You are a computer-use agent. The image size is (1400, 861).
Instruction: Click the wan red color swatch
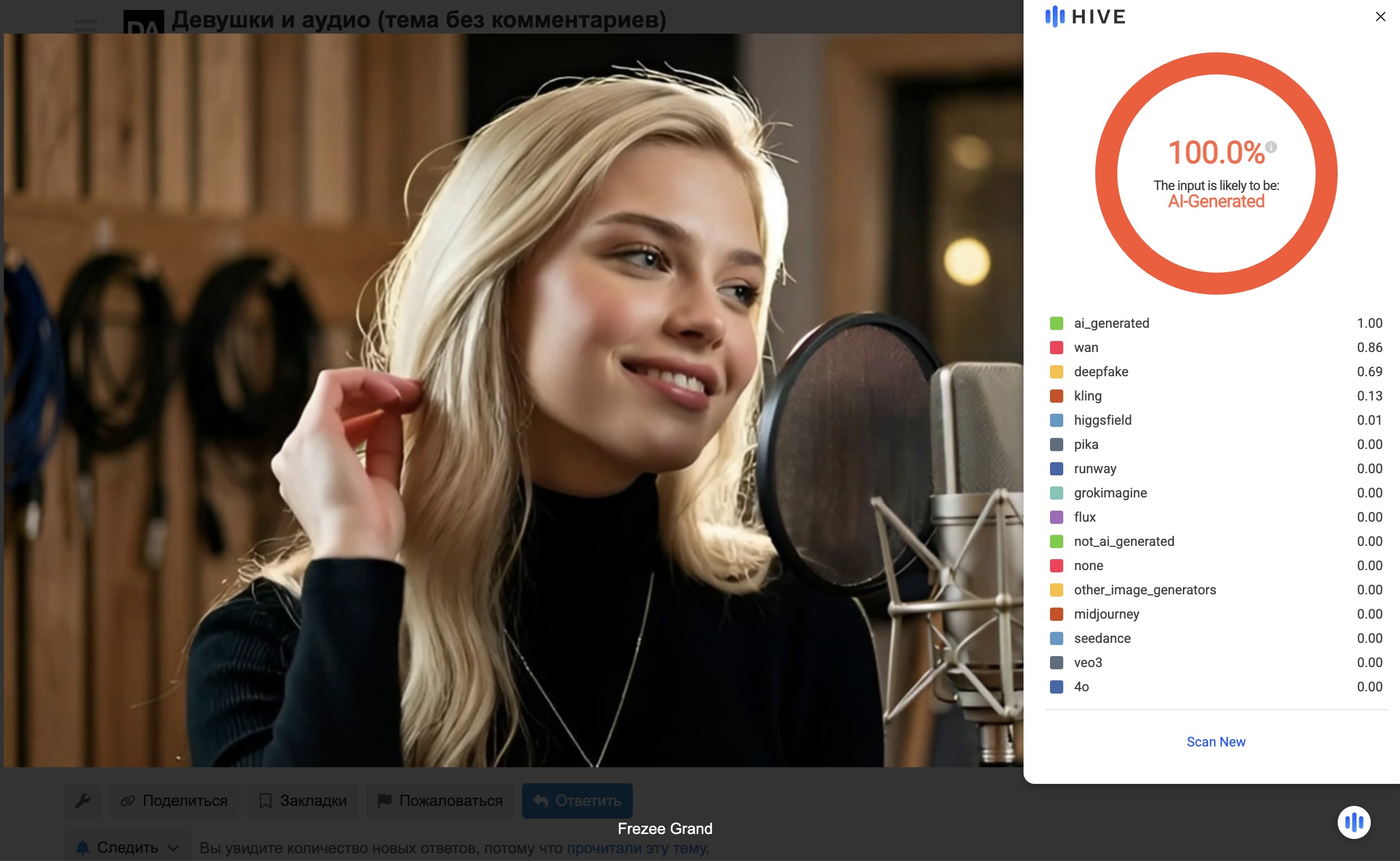click(1056, 348)
